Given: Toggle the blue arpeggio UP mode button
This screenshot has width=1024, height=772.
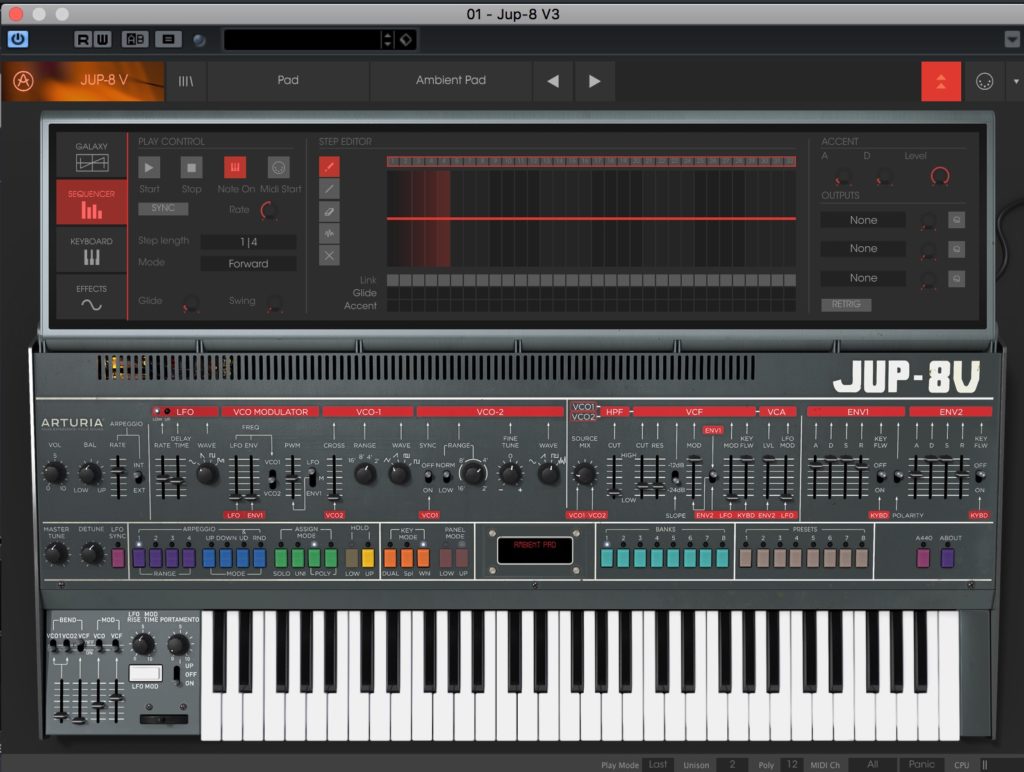Looking at the screenshot, I should point(209,558).
